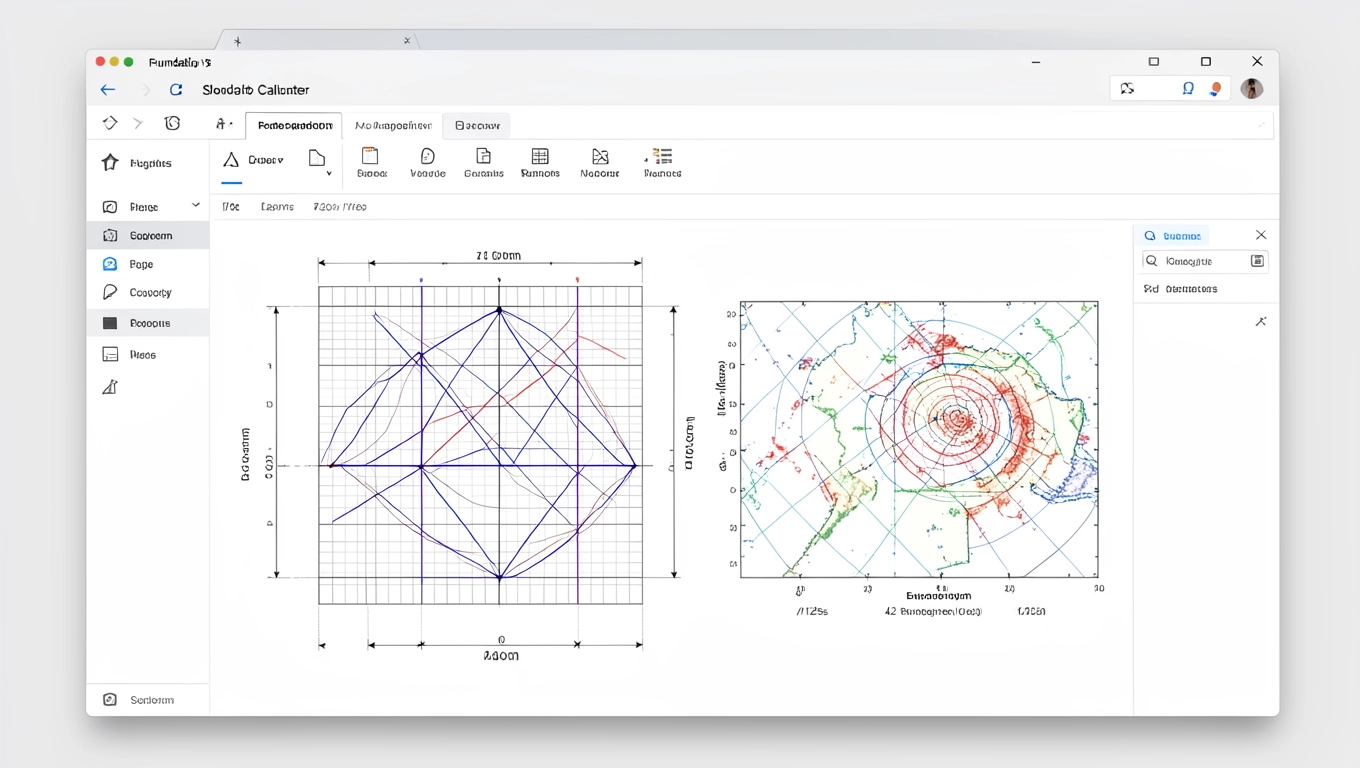Open the third sub-tab ending in 'files'
The width and height of the screenshot is (1360, 768).
[340, 207]
